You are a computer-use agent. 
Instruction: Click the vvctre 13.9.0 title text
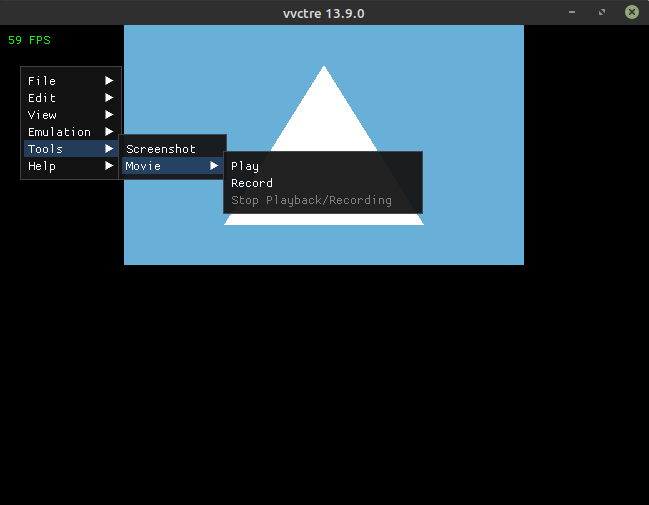(x=324, y=13)
